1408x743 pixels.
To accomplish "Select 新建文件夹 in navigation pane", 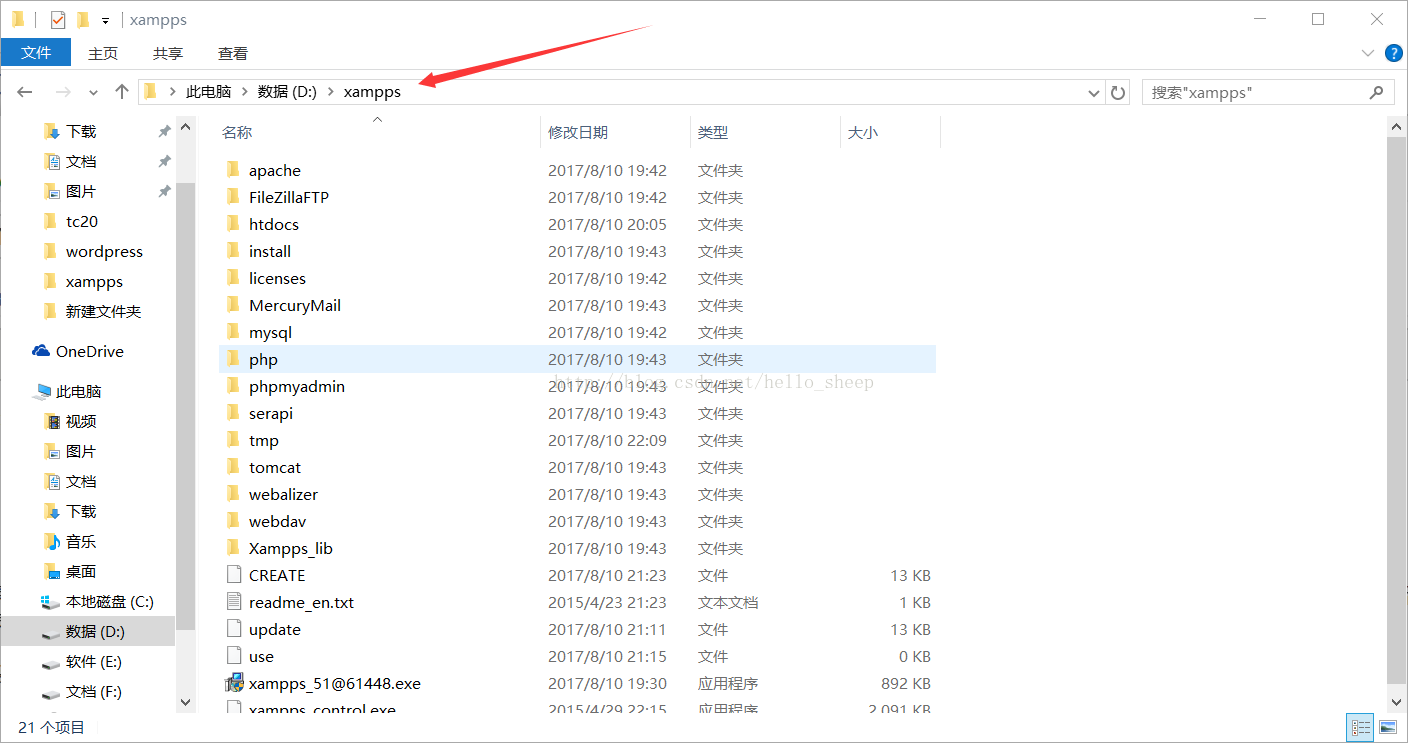I will coord(104,311).
